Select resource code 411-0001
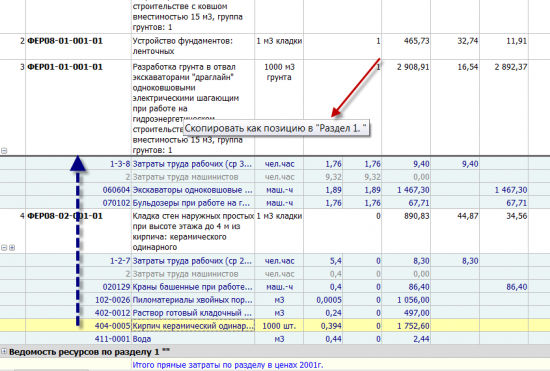This screenshot has height=371, width=550. click(x=113, y=339)
